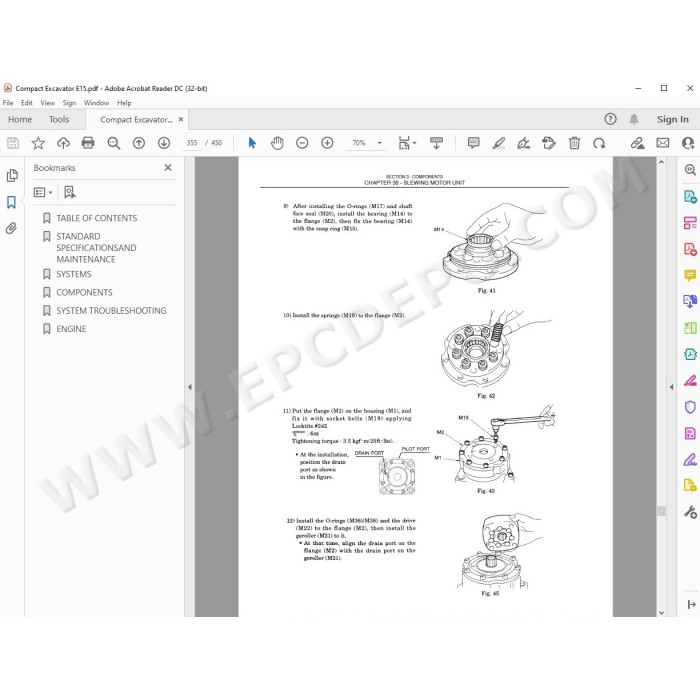Toggle the Bookmarks panel icon
Image resolution: width=700 pixels, height=700 pixels.
click(x=12, y=202)
